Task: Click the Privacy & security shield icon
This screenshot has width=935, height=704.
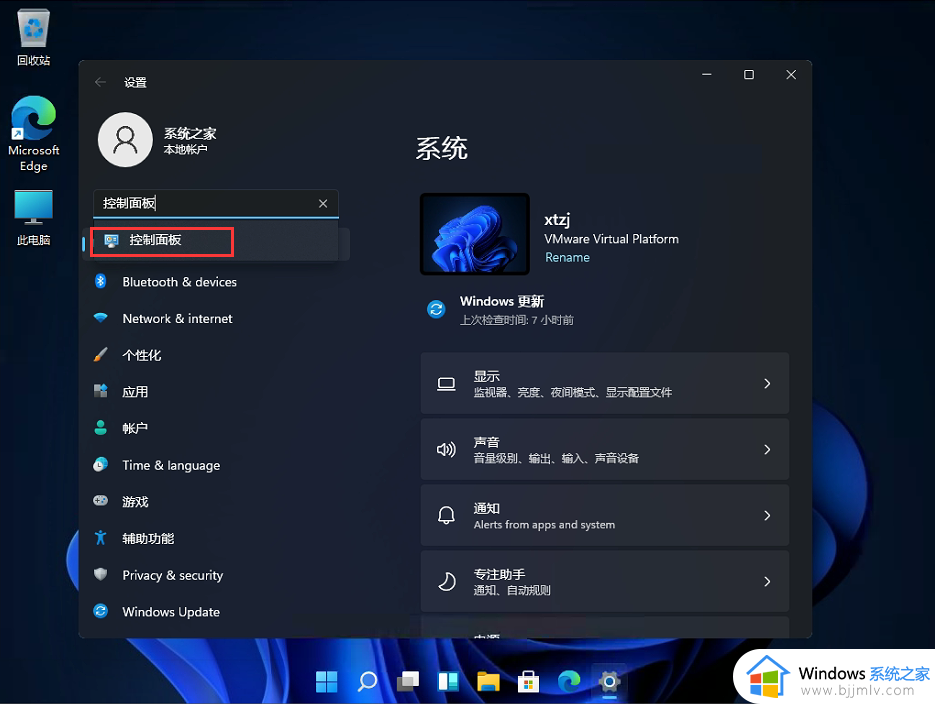Action: (101, 574)
